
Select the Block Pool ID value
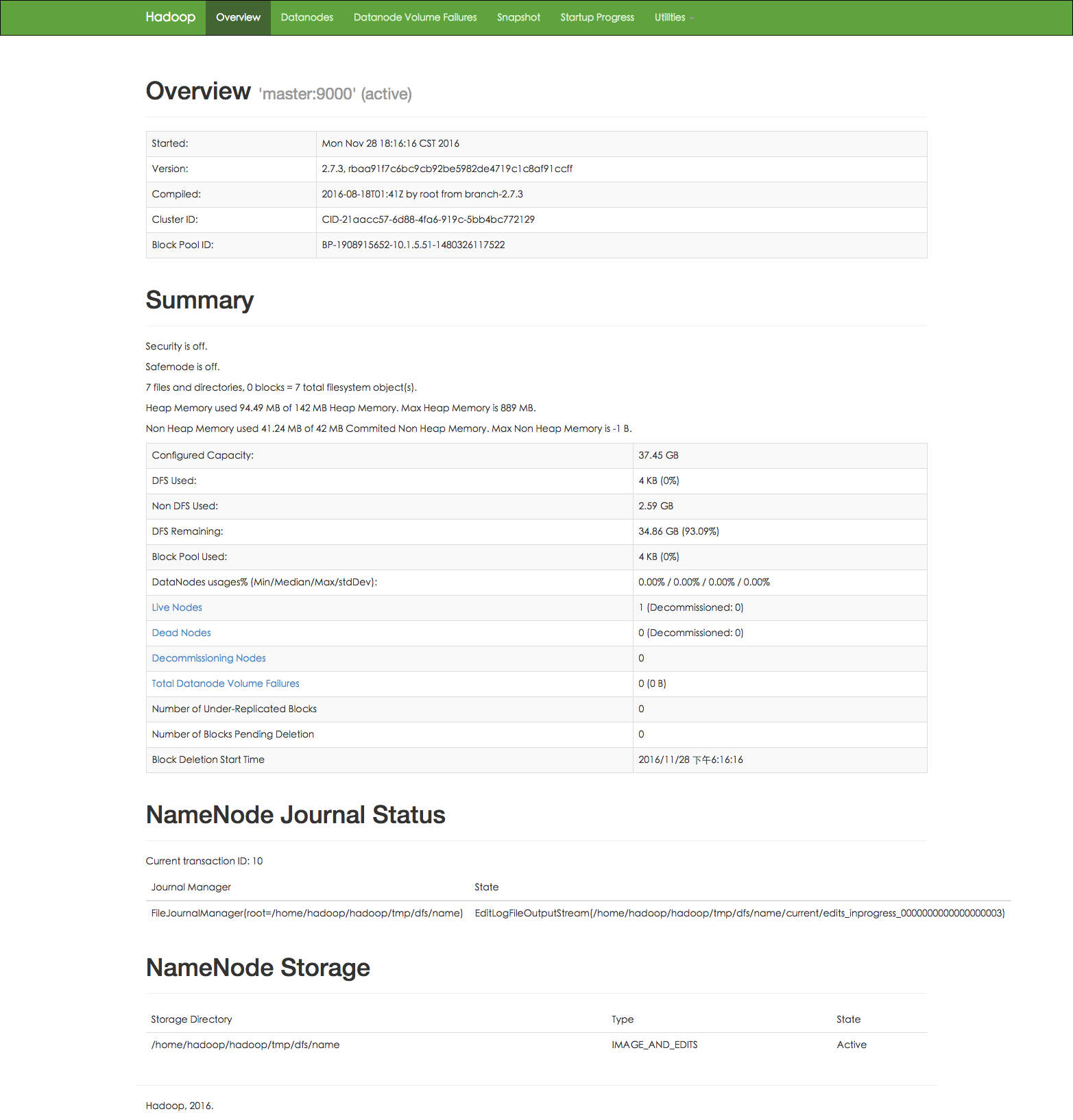click(x=413, y=245)
